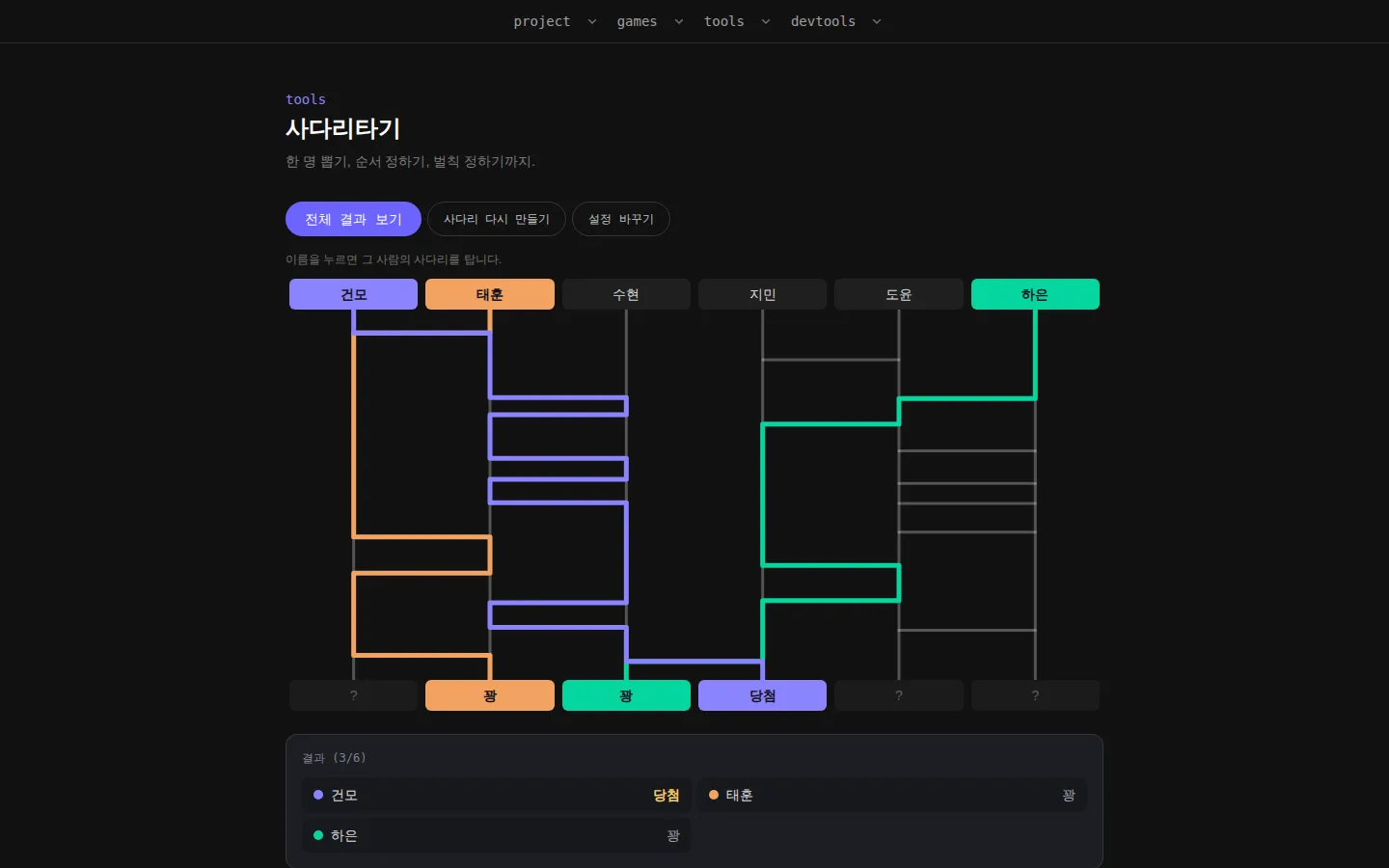Image resolution: width=1389 pixels, height=868 pixels.
Task: Click 사다리타기 page title
Action: 342,128
